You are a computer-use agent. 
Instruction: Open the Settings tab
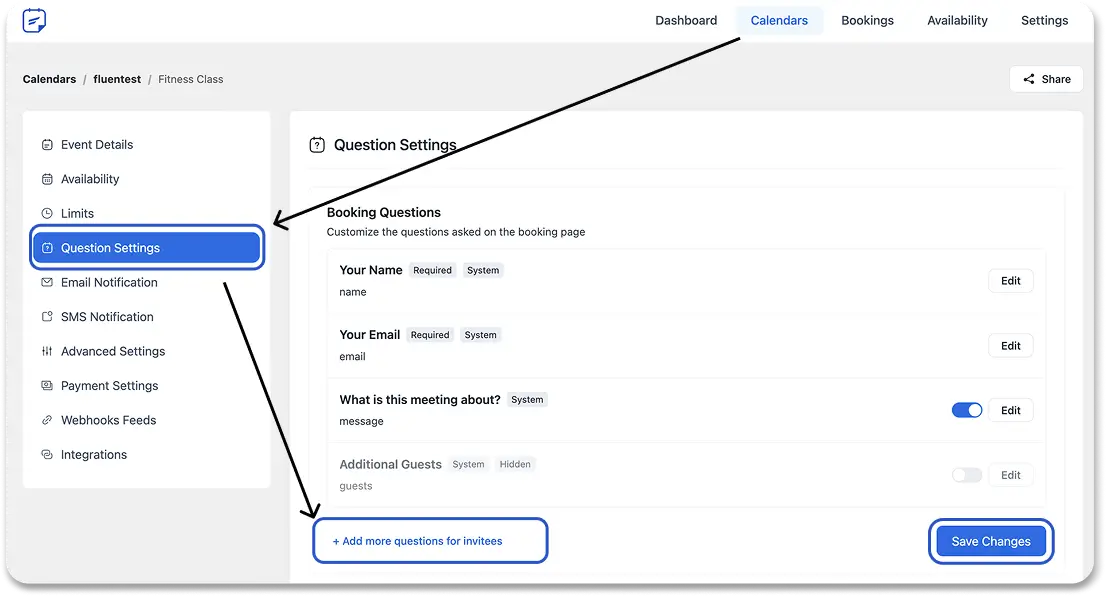click(x=1045, y=20)
